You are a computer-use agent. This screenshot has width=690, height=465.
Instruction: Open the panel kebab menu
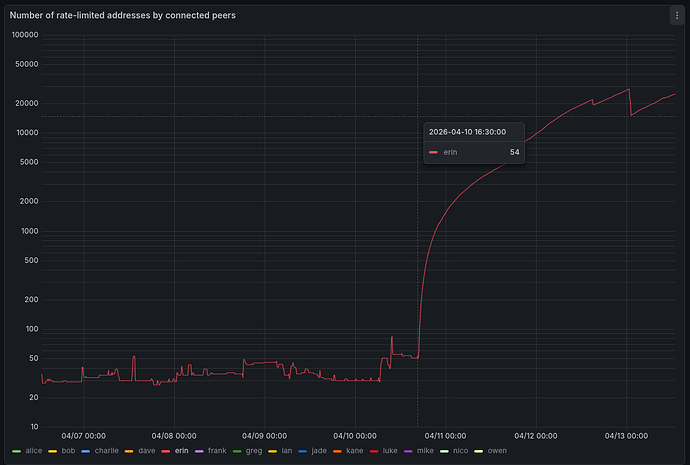[675, 15]
